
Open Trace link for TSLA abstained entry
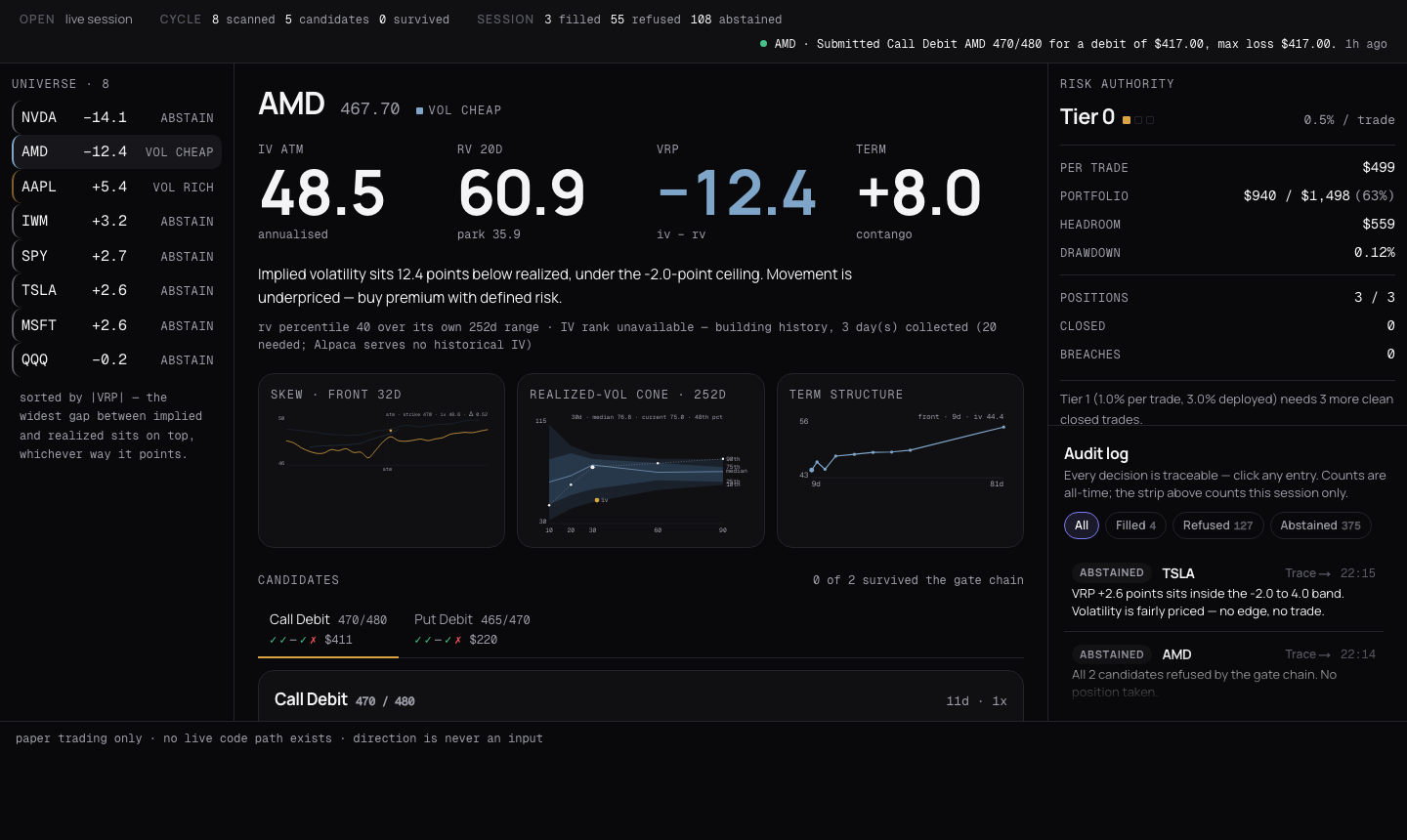pyautogui.click(x=1307, y=573)
